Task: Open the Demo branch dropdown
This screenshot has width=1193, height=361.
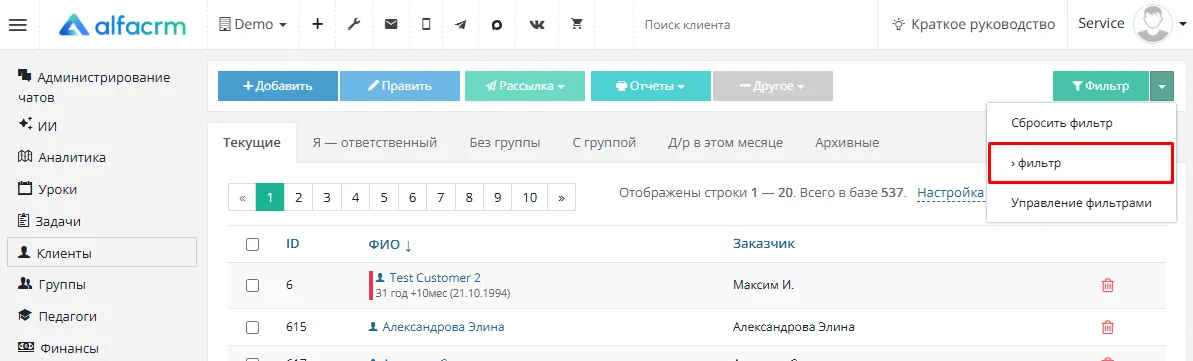Action: (253, 24)
